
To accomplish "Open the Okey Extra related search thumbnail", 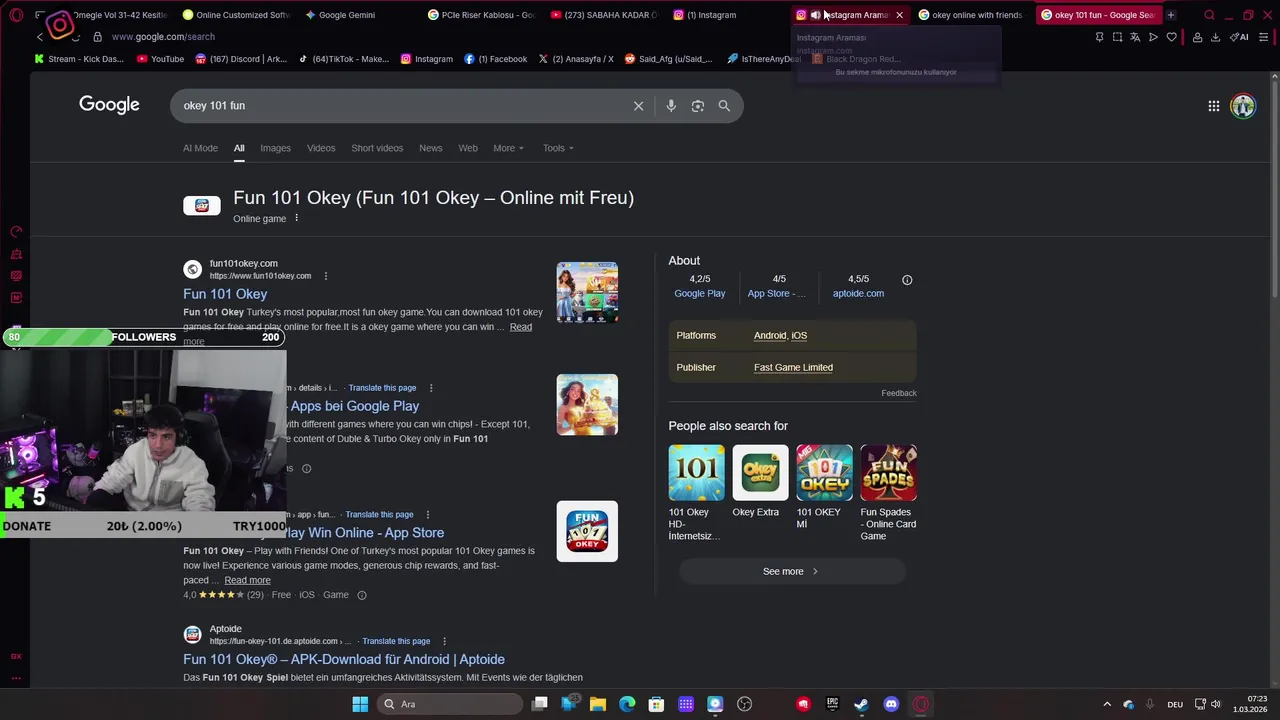I will 760,473.
